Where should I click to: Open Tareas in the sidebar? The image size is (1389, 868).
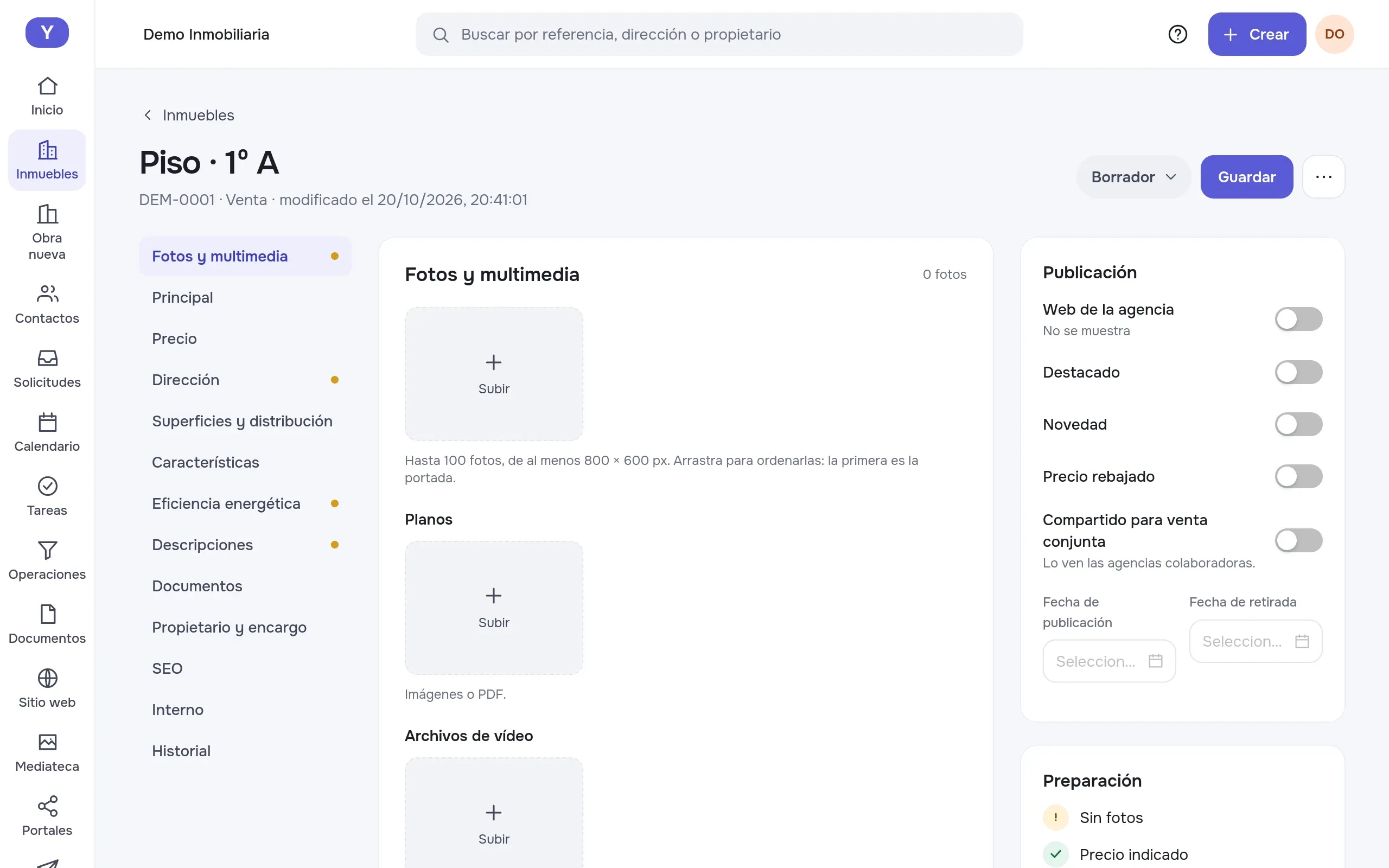pyautogui.click(x=47, y=496)
